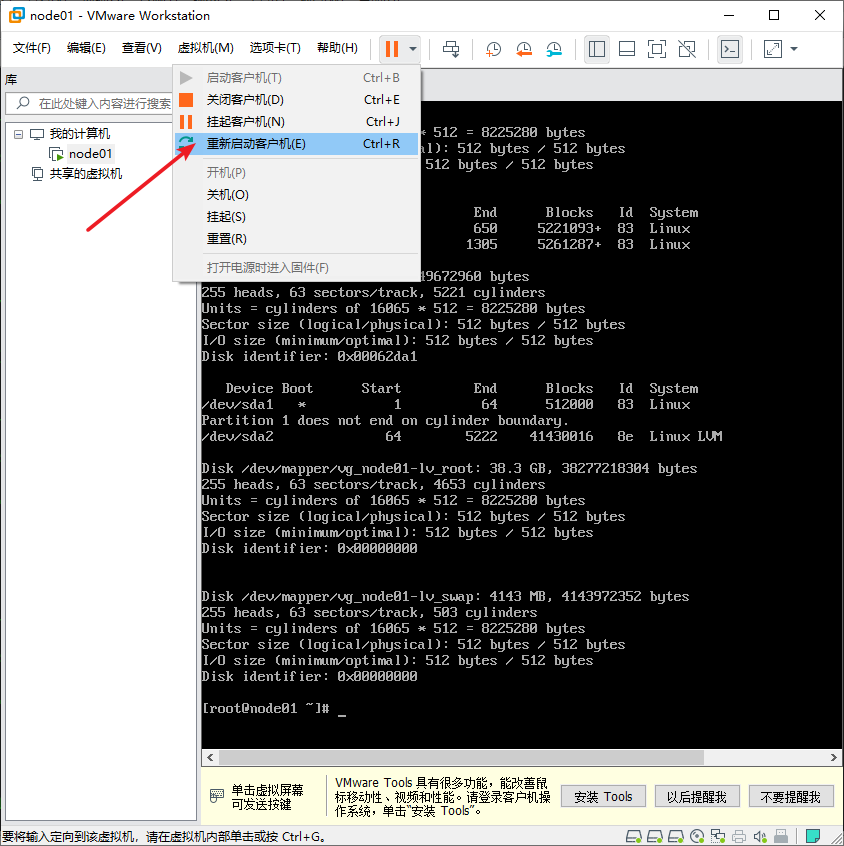
Task: Click the printer status icon
Action: (739, 836)
